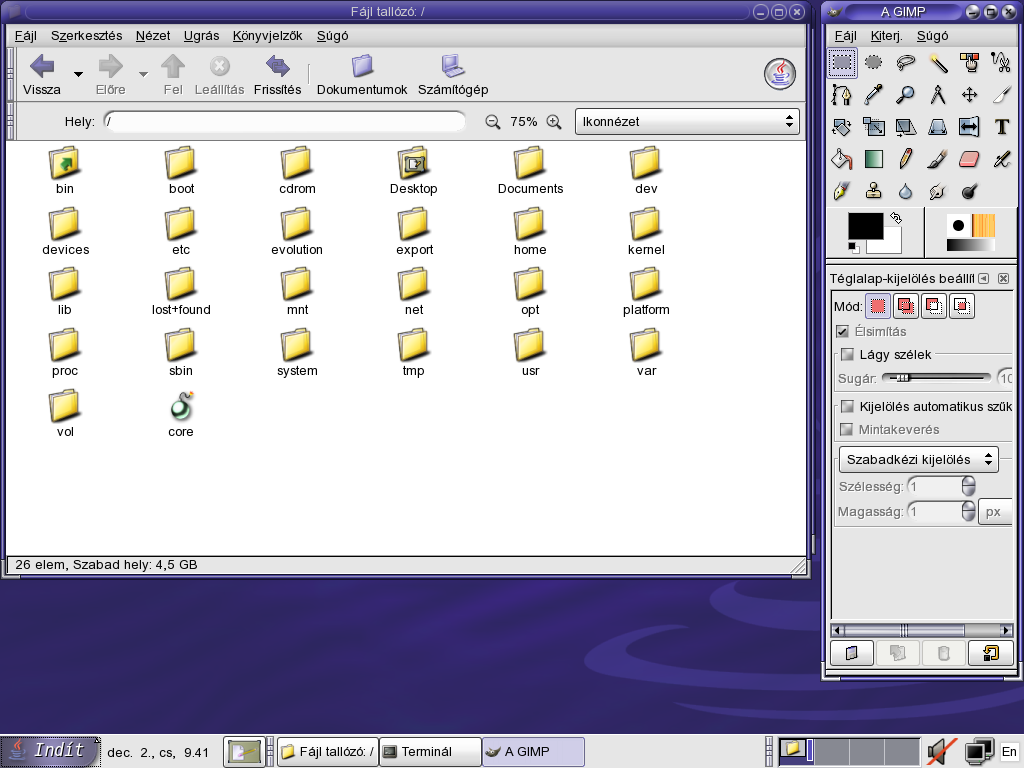Open the Szabadkézi kijelölés dropdown
The height and width of the screenshot is (768, 1024).
point(919,459)
